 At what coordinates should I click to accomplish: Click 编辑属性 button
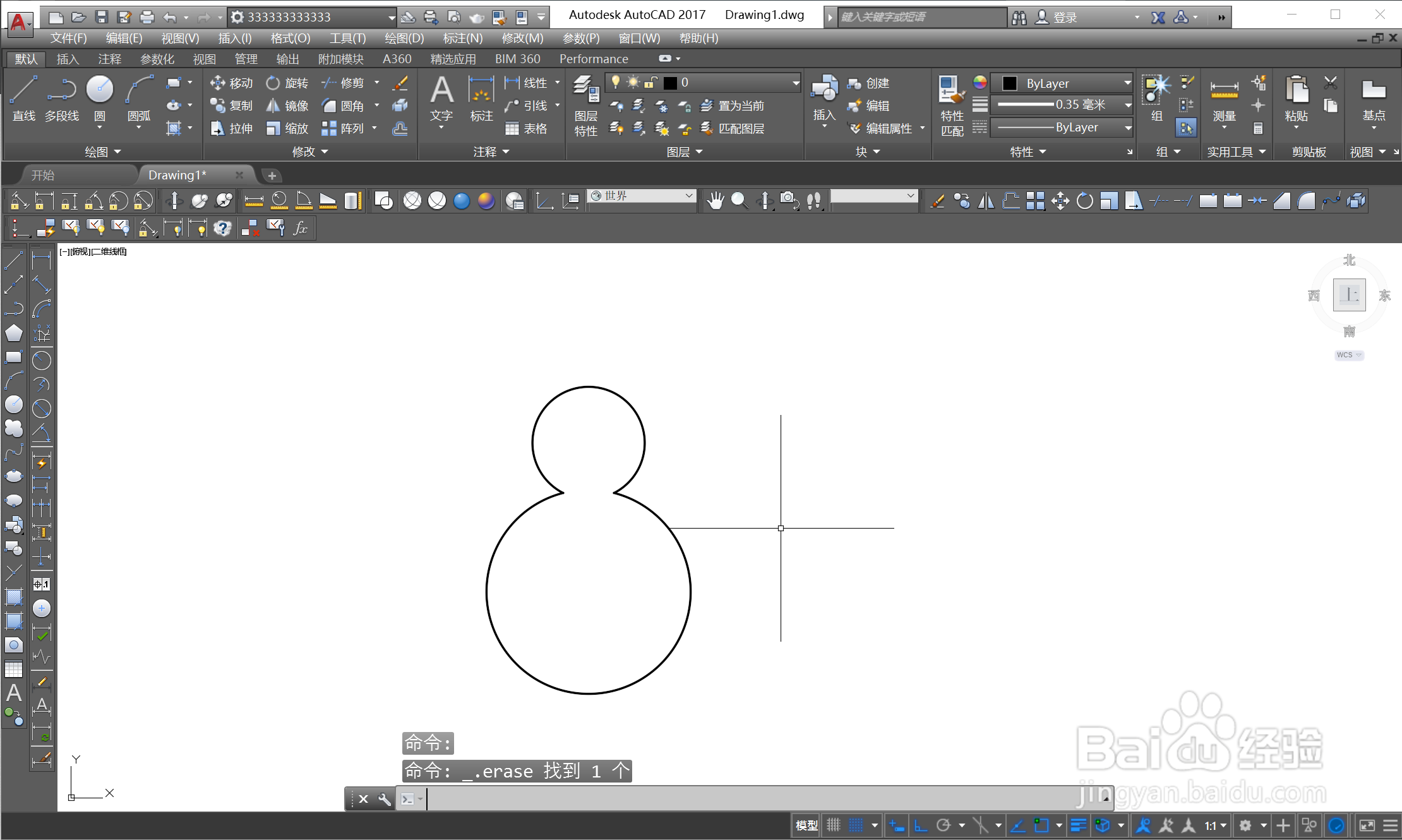[x=880, y=128]
